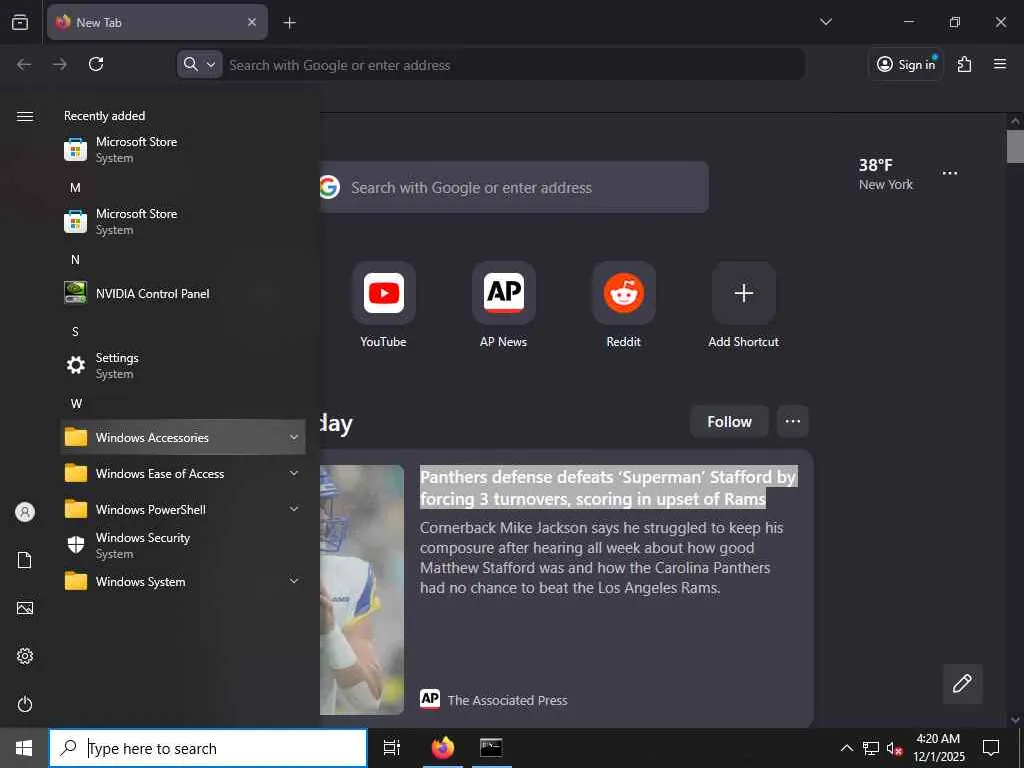Screen dimensions: 1024x768
Task: Expand the Start menu hamburger
Action: coord(25,116)
